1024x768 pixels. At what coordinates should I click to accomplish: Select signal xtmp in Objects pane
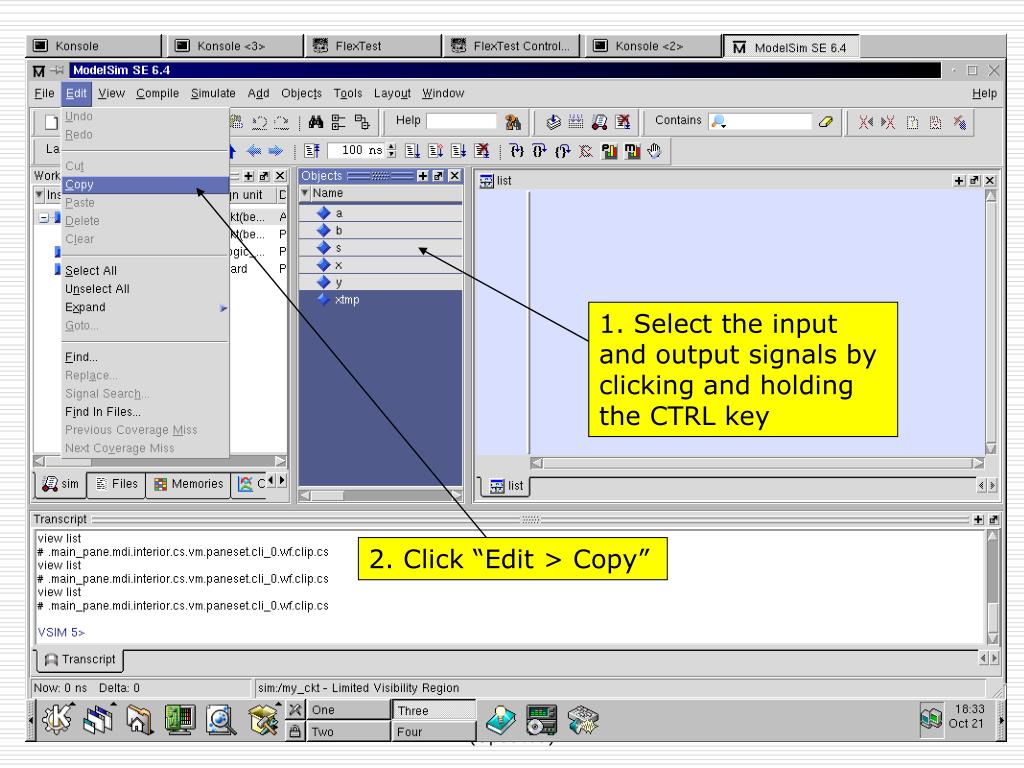pyautogui.click(x=381, y=300)
